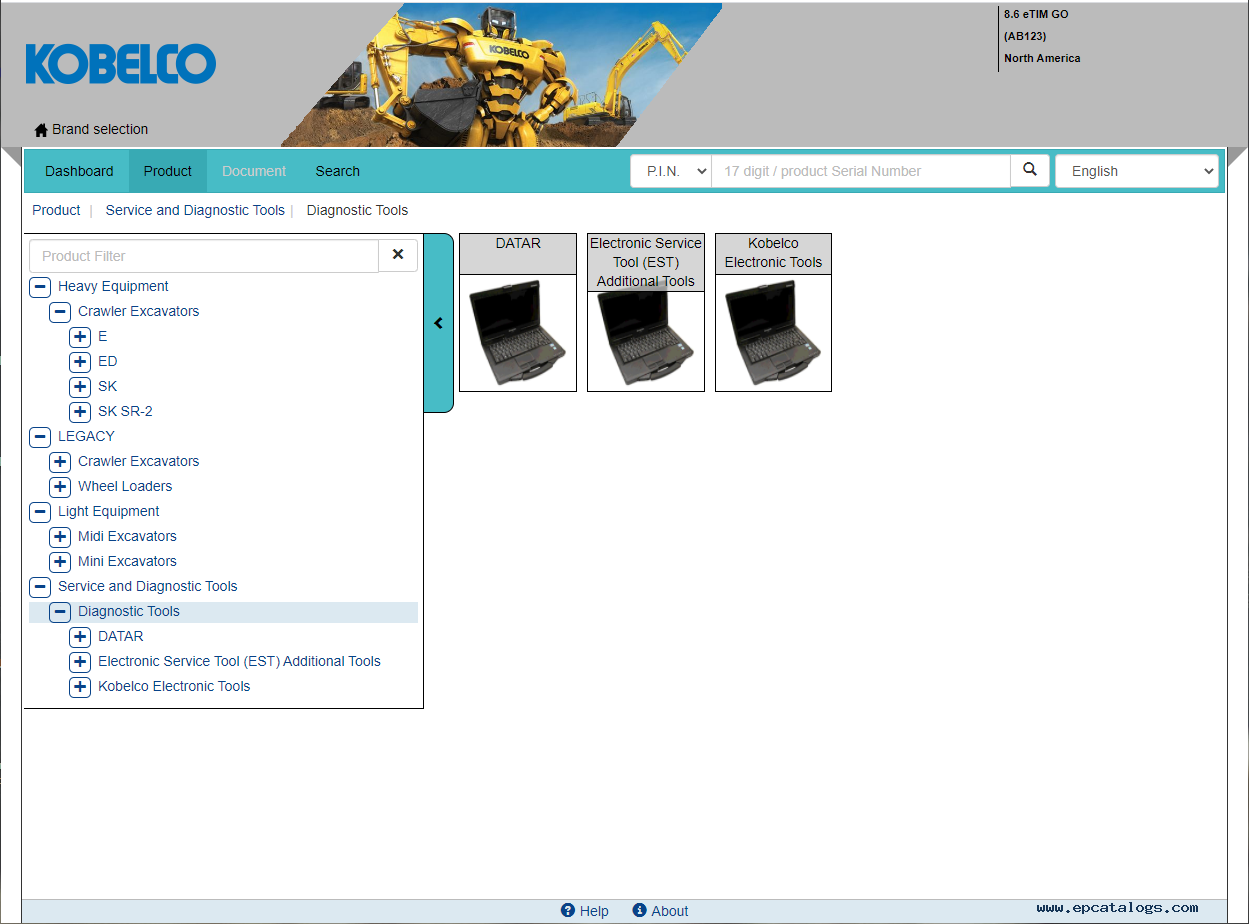
Task: Switch to the Dashboard tab
Action: point(79,171)
